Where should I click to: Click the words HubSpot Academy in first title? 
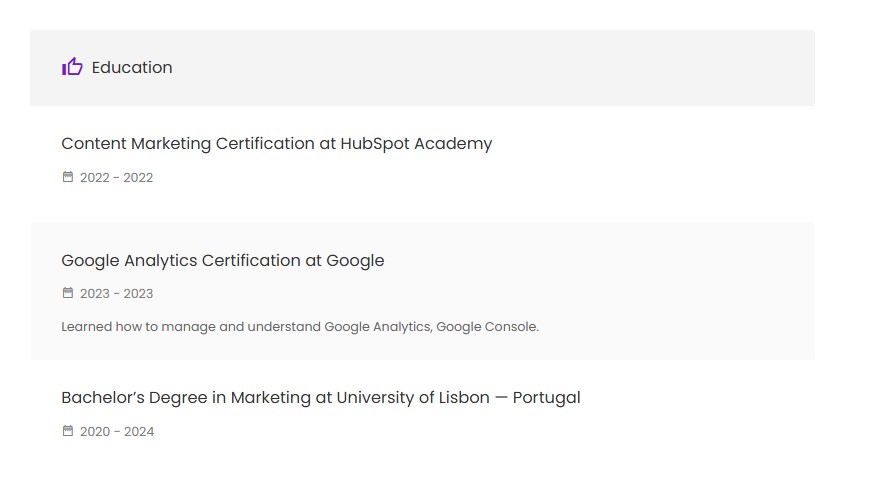click(416, 143)
